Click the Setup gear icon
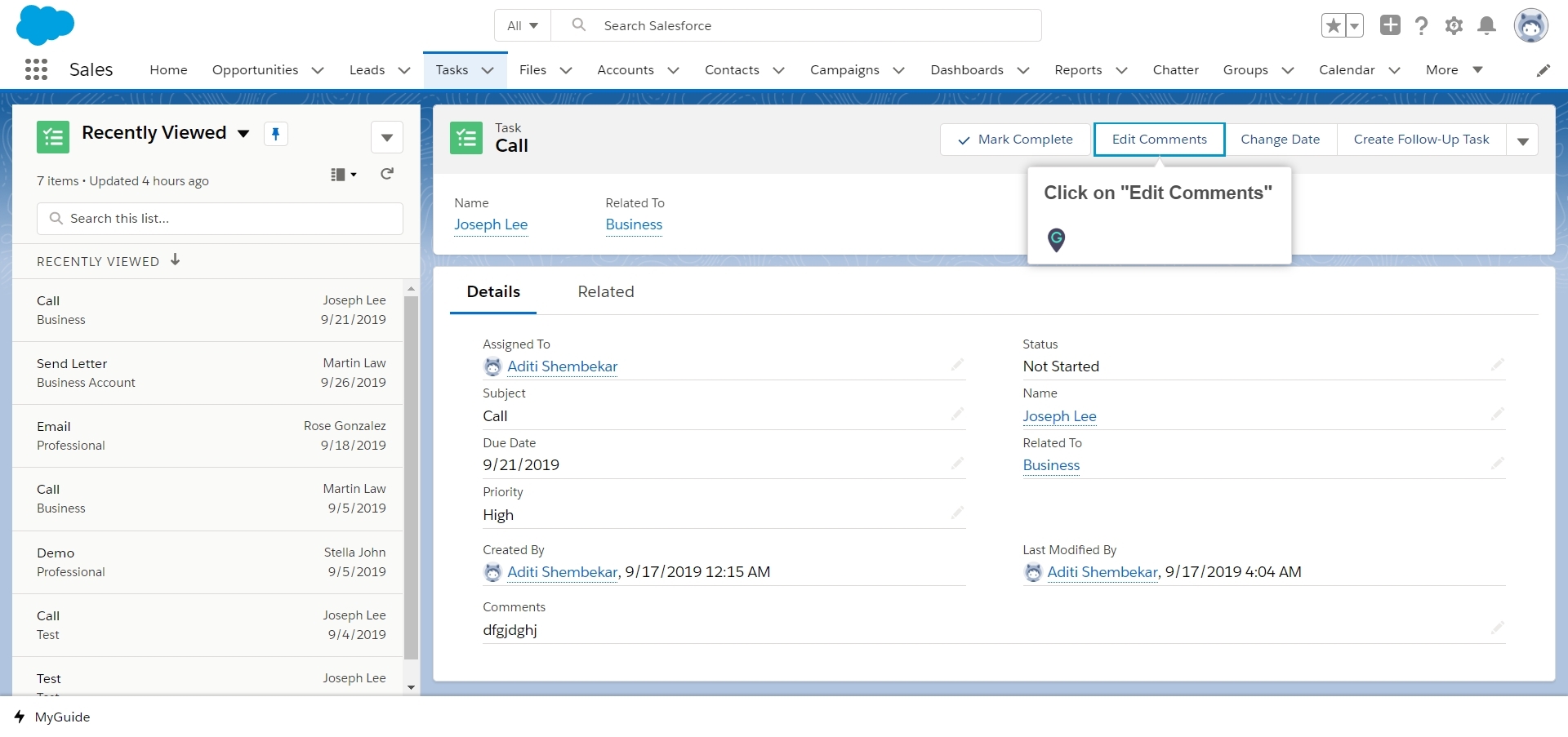The width and height of the screenshot is (1568, 737). (1454, 25)
